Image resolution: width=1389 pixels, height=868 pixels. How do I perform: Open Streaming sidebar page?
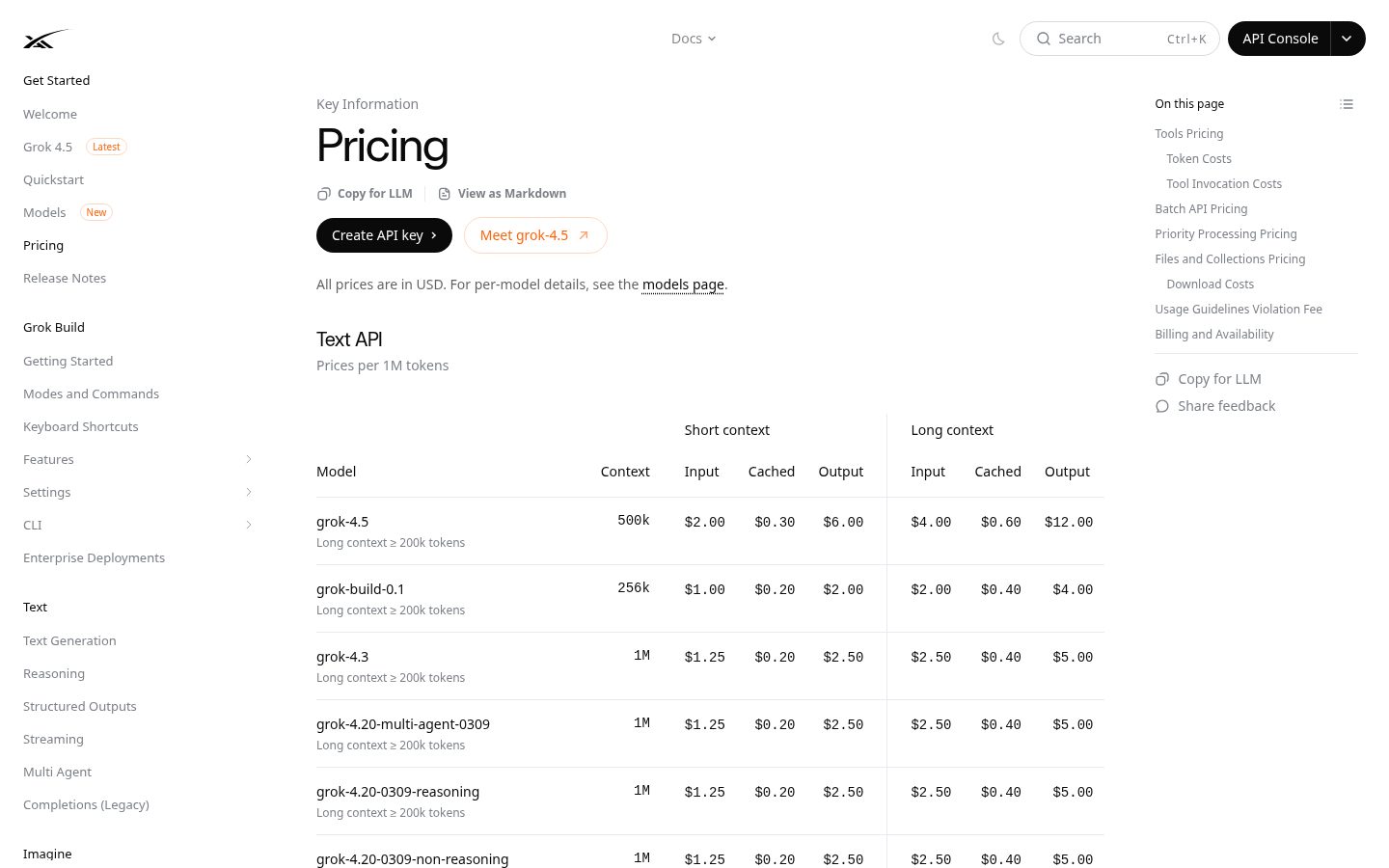[53, 739]
